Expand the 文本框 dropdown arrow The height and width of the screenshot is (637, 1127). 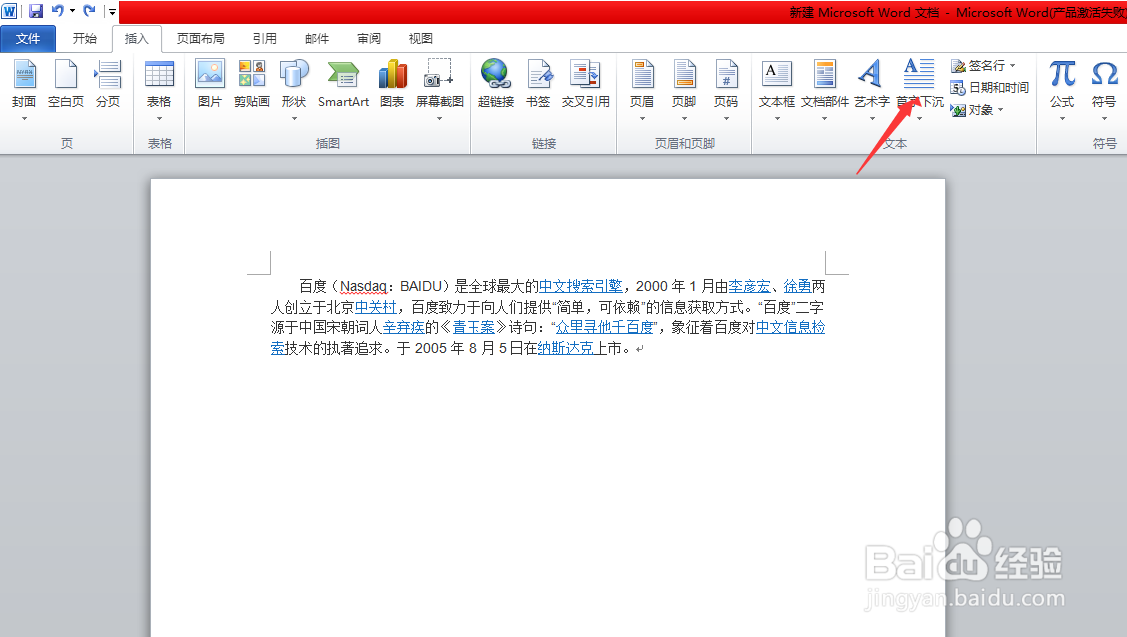click(776, 119)
